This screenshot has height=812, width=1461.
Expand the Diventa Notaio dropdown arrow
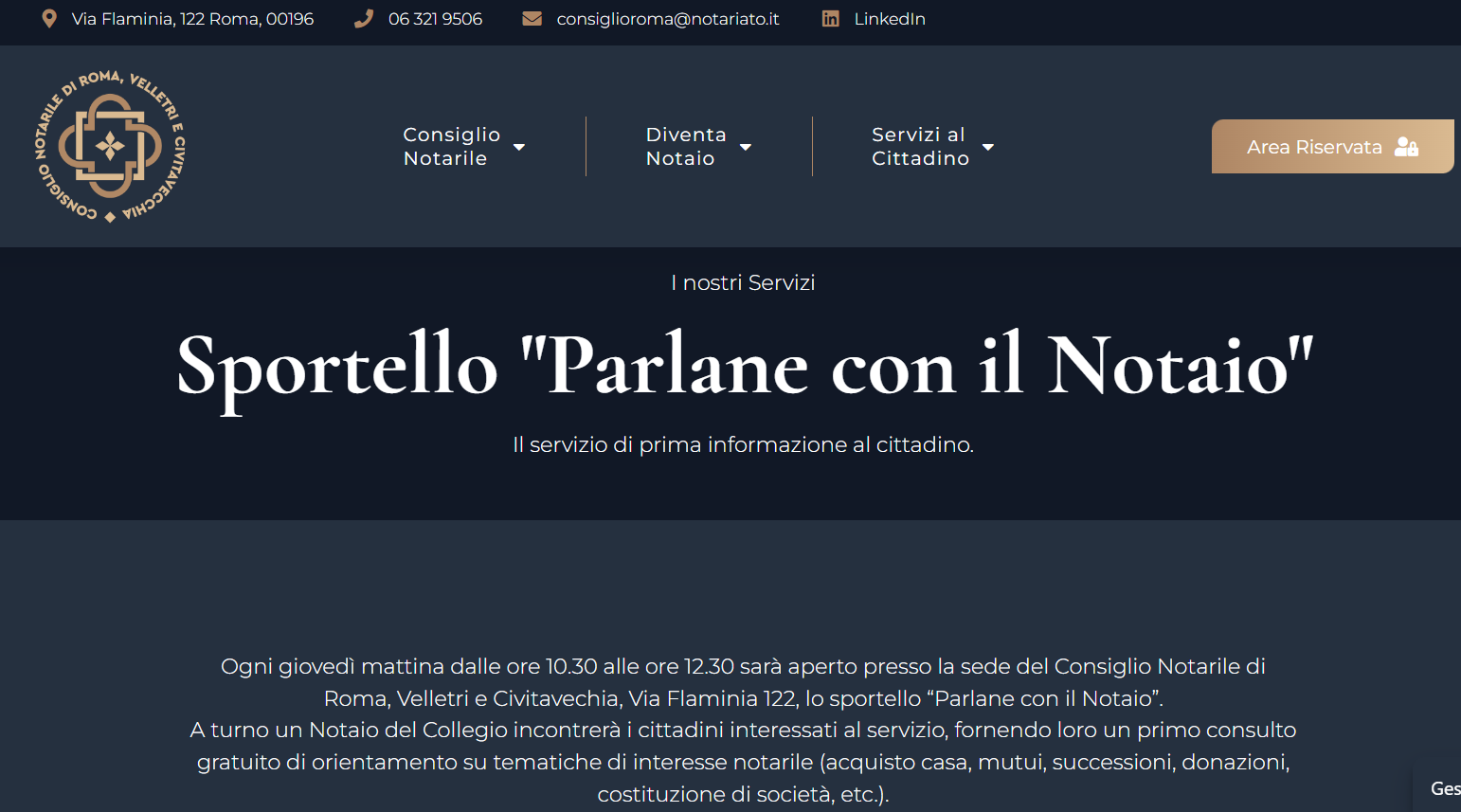pyautogui.click(x=746, y=147)
